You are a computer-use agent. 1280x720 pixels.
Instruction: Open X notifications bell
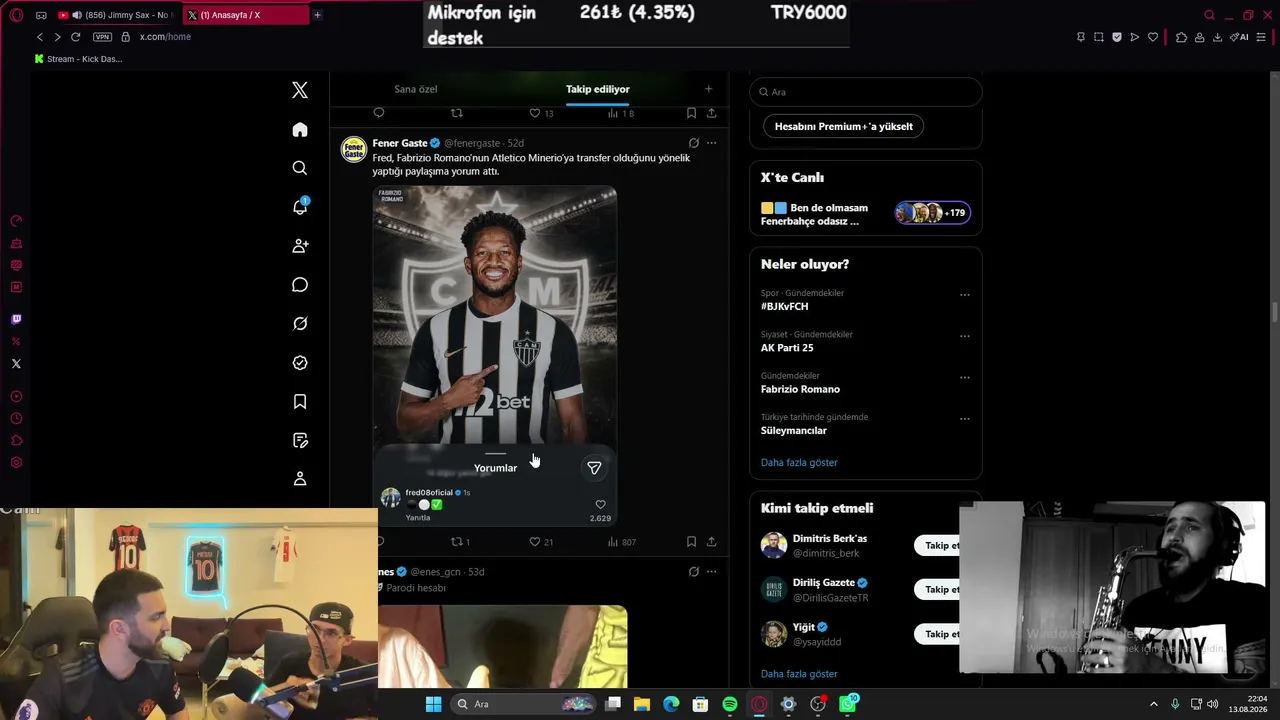coord(300,206)
